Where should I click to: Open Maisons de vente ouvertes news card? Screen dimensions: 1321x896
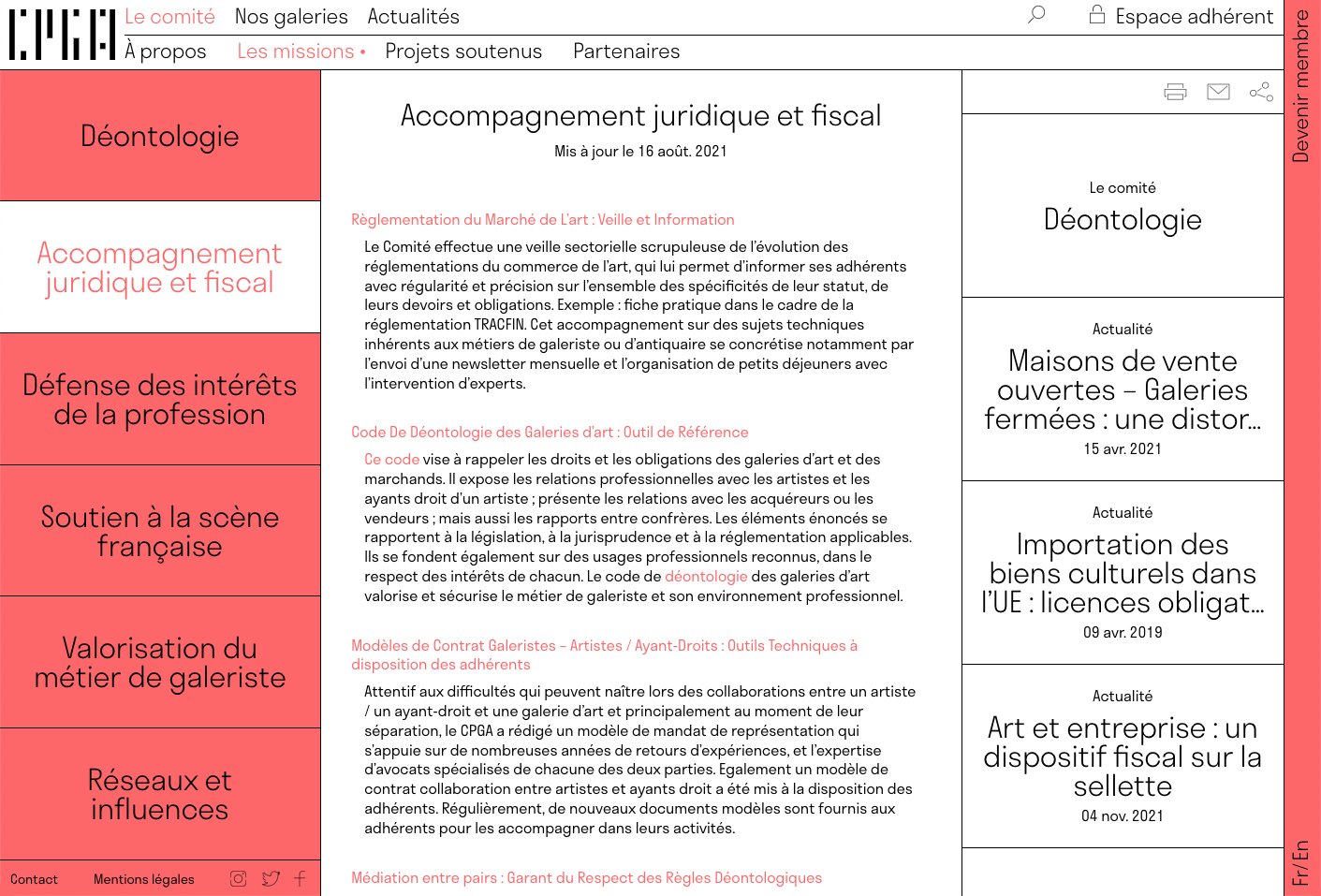pos(1123,389)
